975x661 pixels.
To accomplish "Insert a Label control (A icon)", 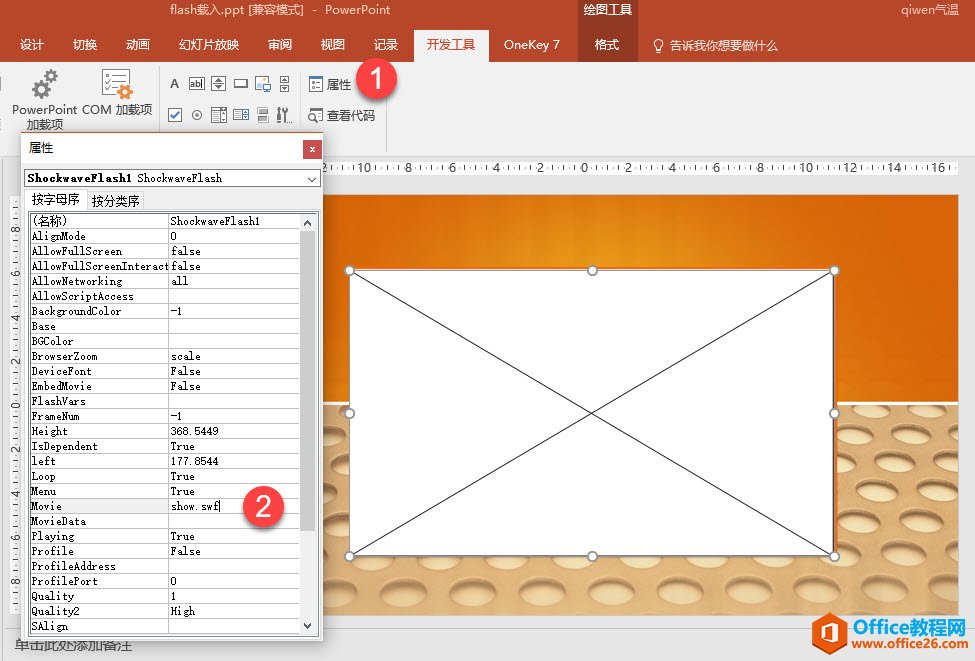I will 175,84.
